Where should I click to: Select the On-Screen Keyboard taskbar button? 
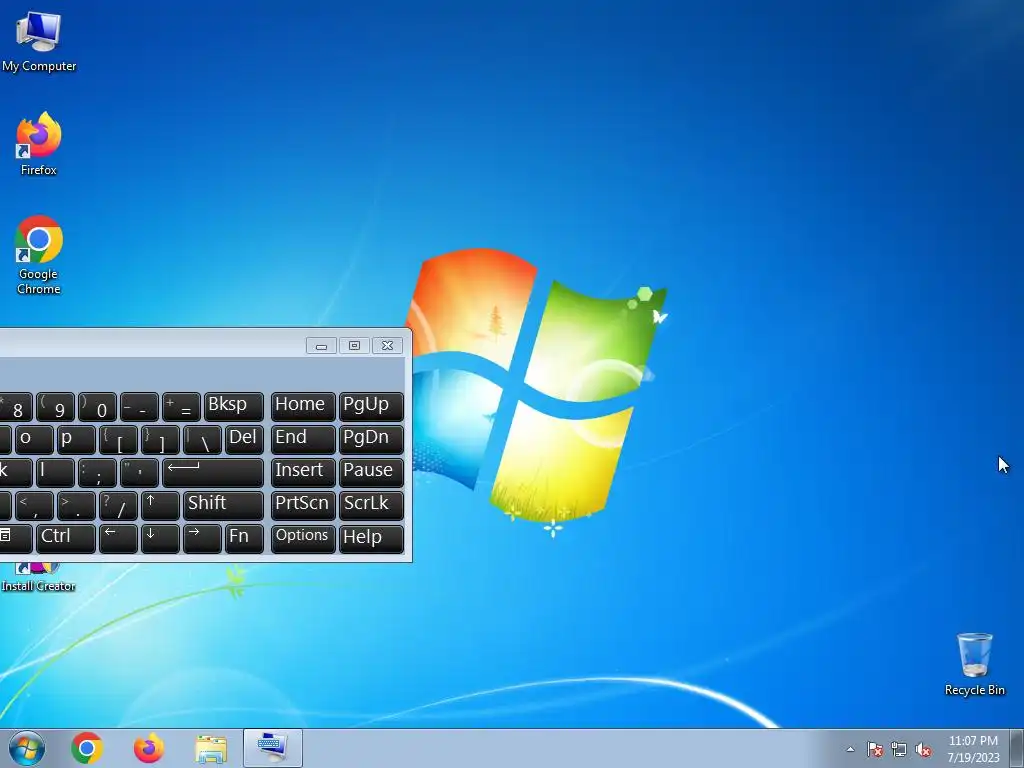[272, 748]
